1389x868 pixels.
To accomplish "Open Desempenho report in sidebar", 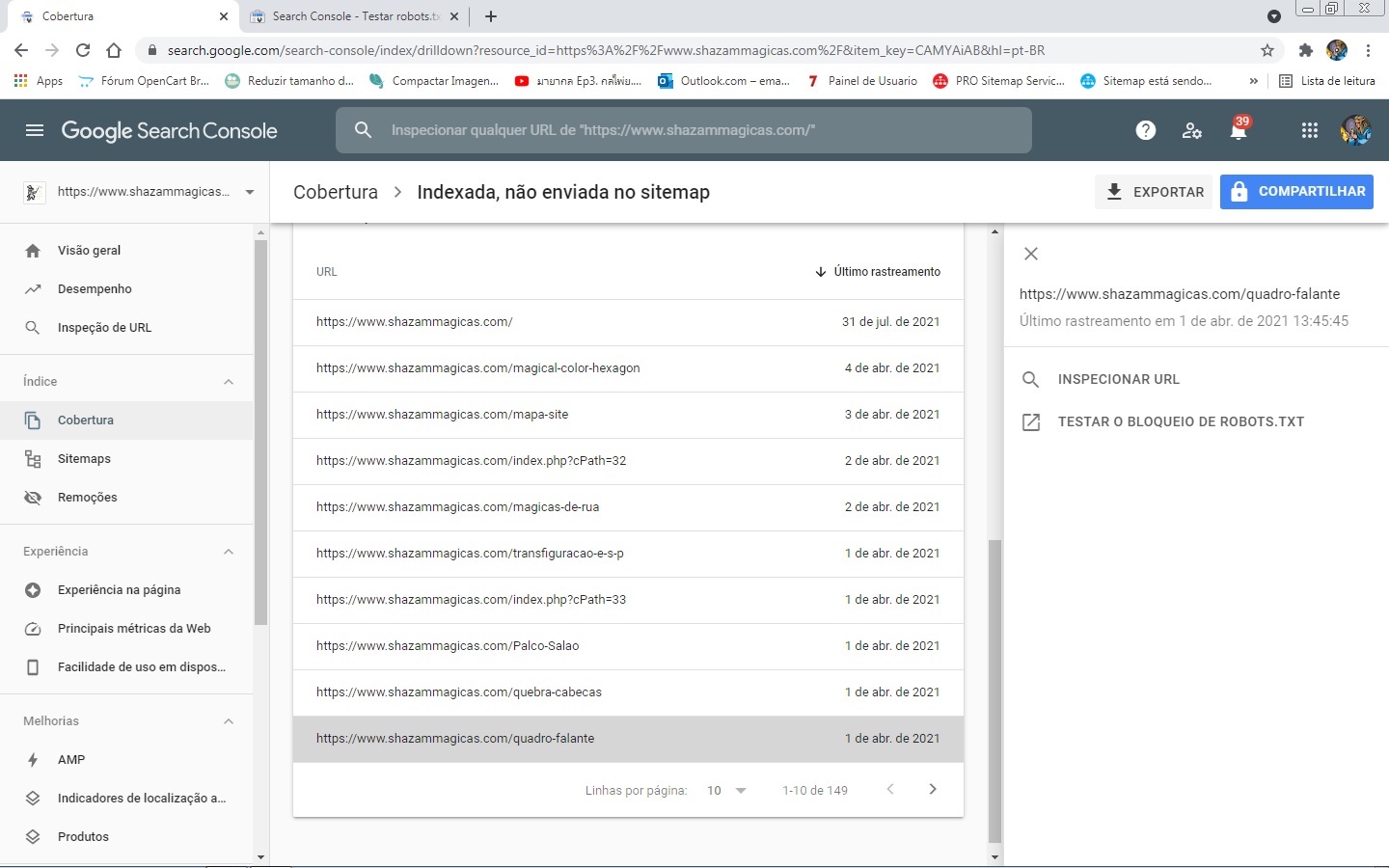I will (126, 289).
